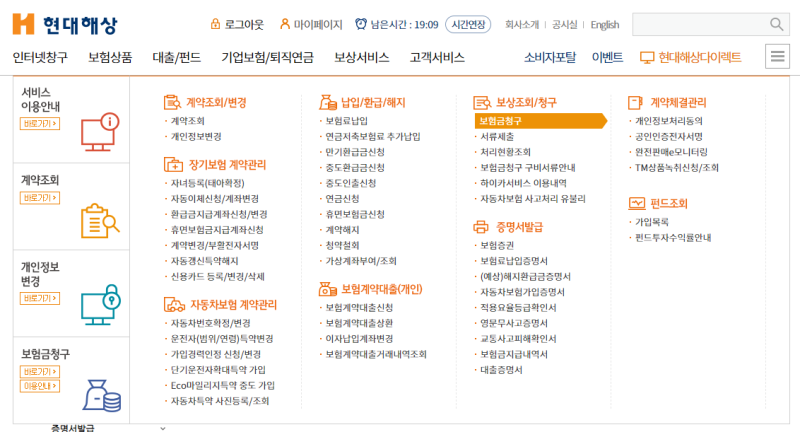Screen dimensions: 800x432
Task: Click the 현대해상다이렉트 monitor icon
Action: (x=647, y=58)
